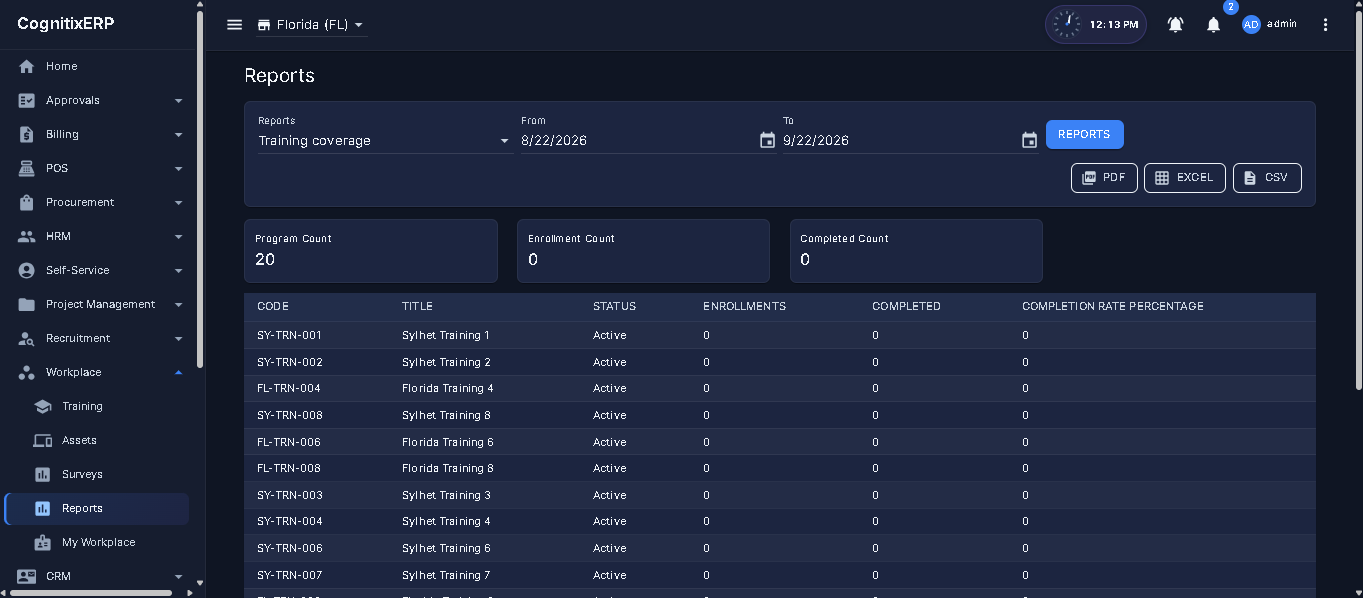
Task: Export the report as CSV
Action: 1267,178
